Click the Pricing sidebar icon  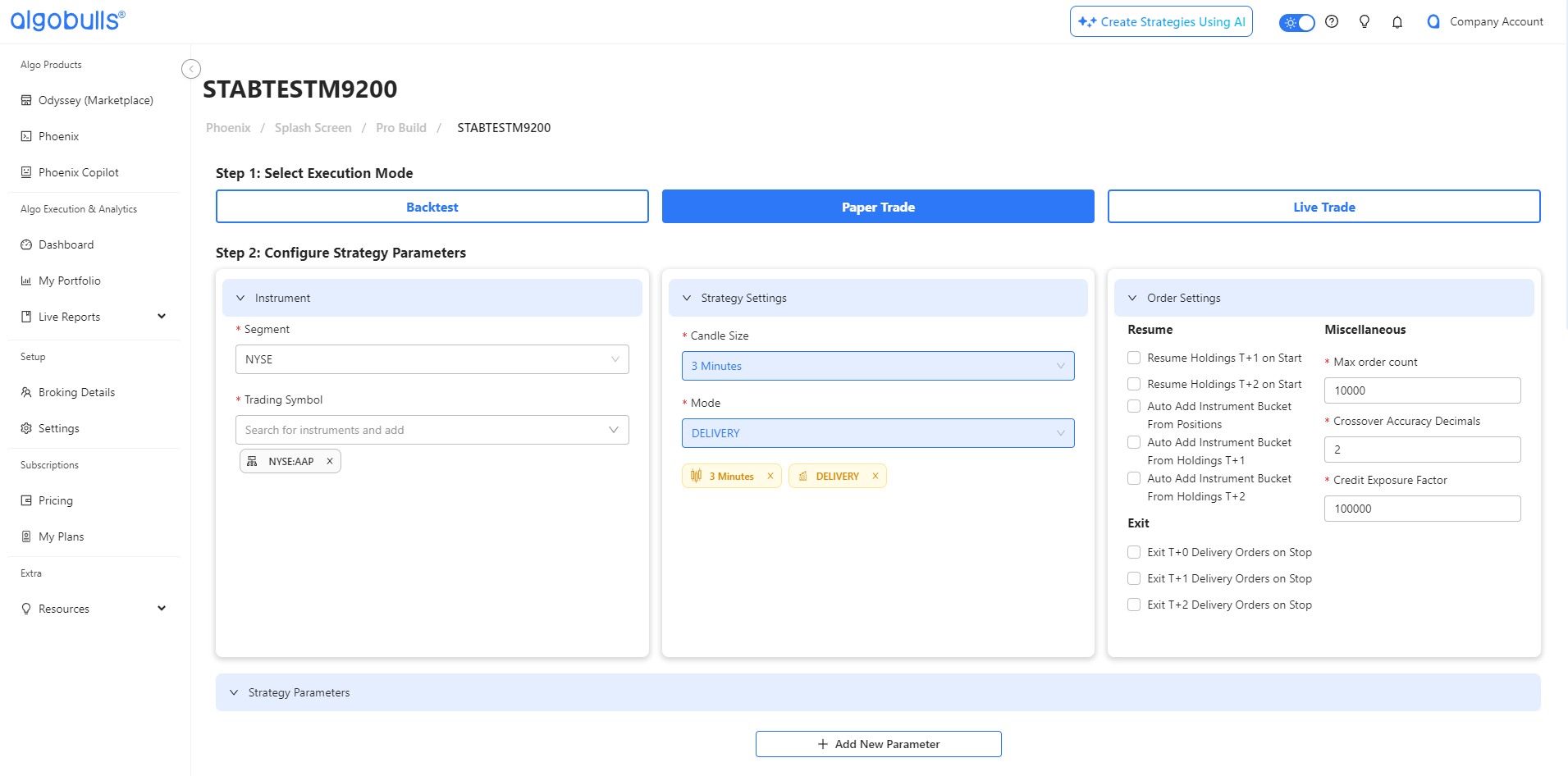pos(26,500)
